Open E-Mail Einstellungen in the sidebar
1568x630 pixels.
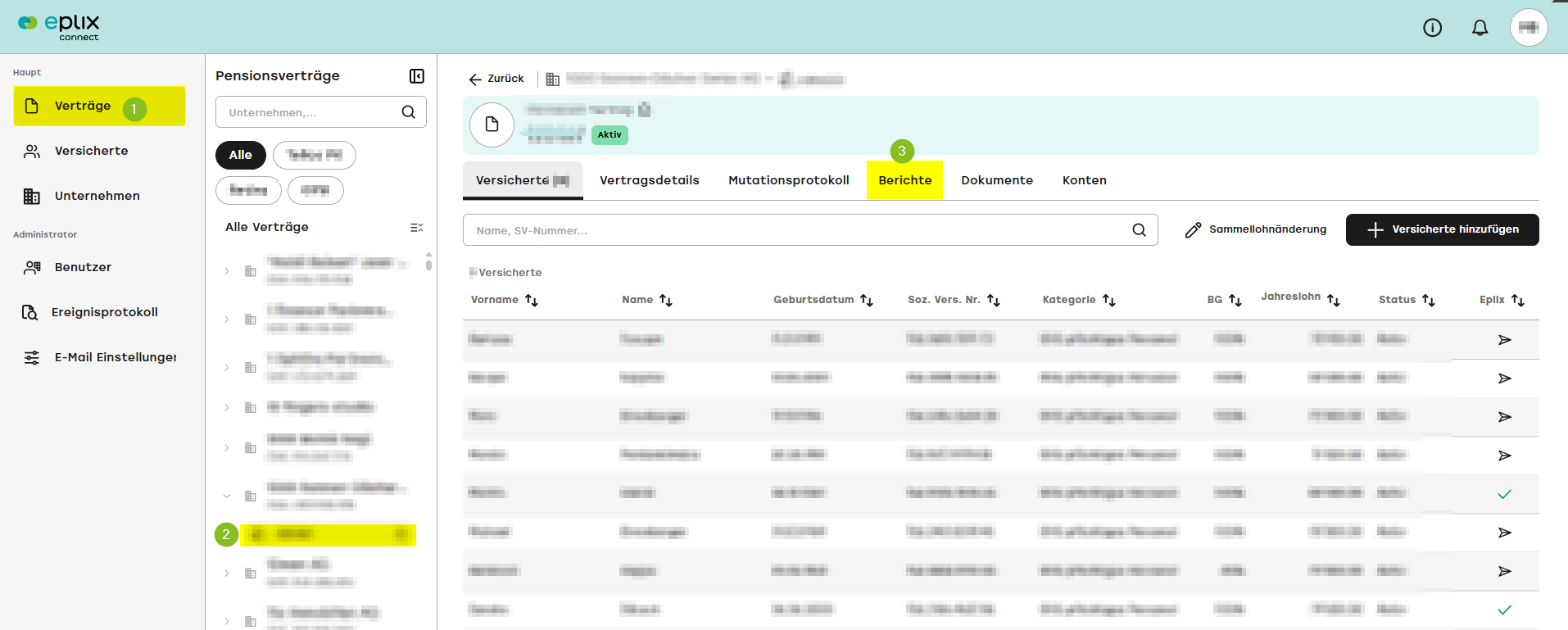[100, 357]
